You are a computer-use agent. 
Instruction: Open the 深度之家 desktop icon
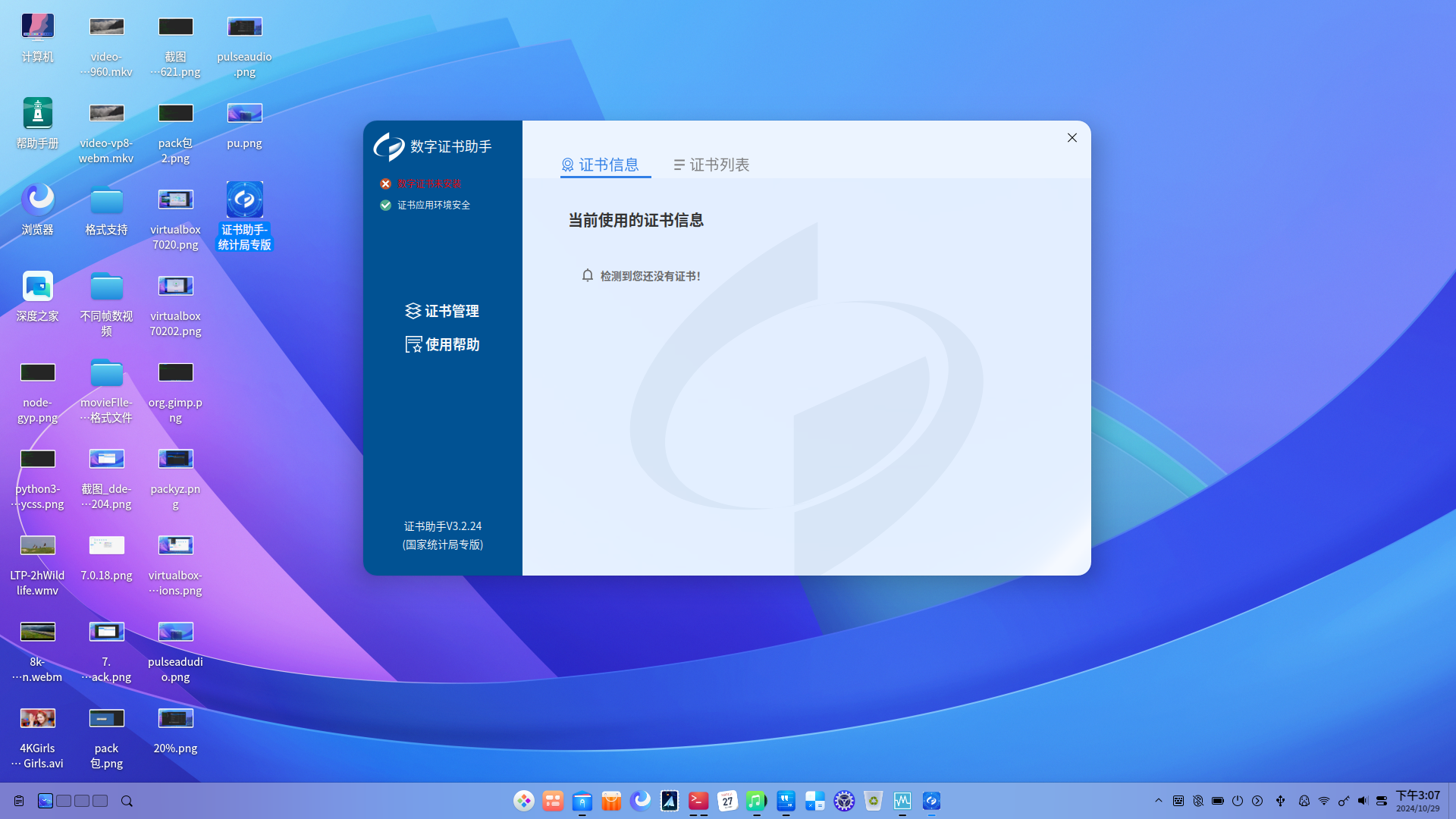pos(37,297)
